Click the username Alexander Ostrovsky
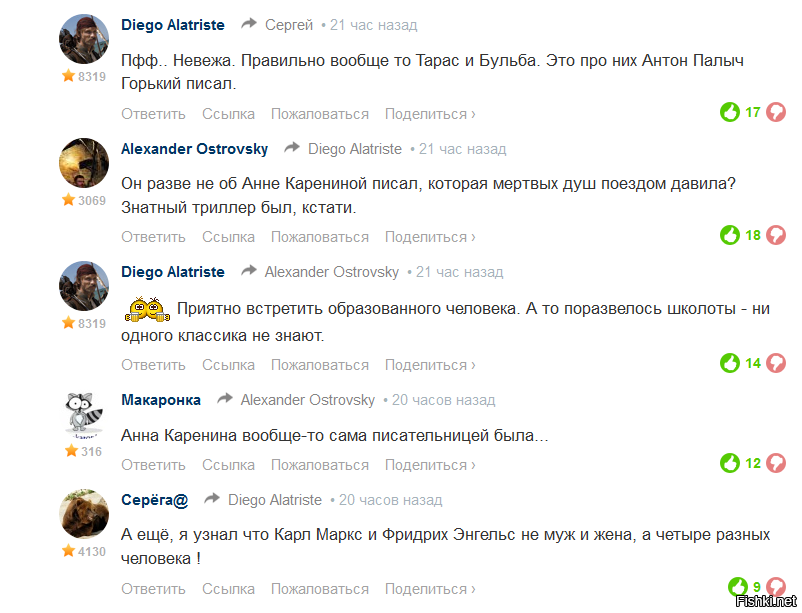 click(194, 148)
